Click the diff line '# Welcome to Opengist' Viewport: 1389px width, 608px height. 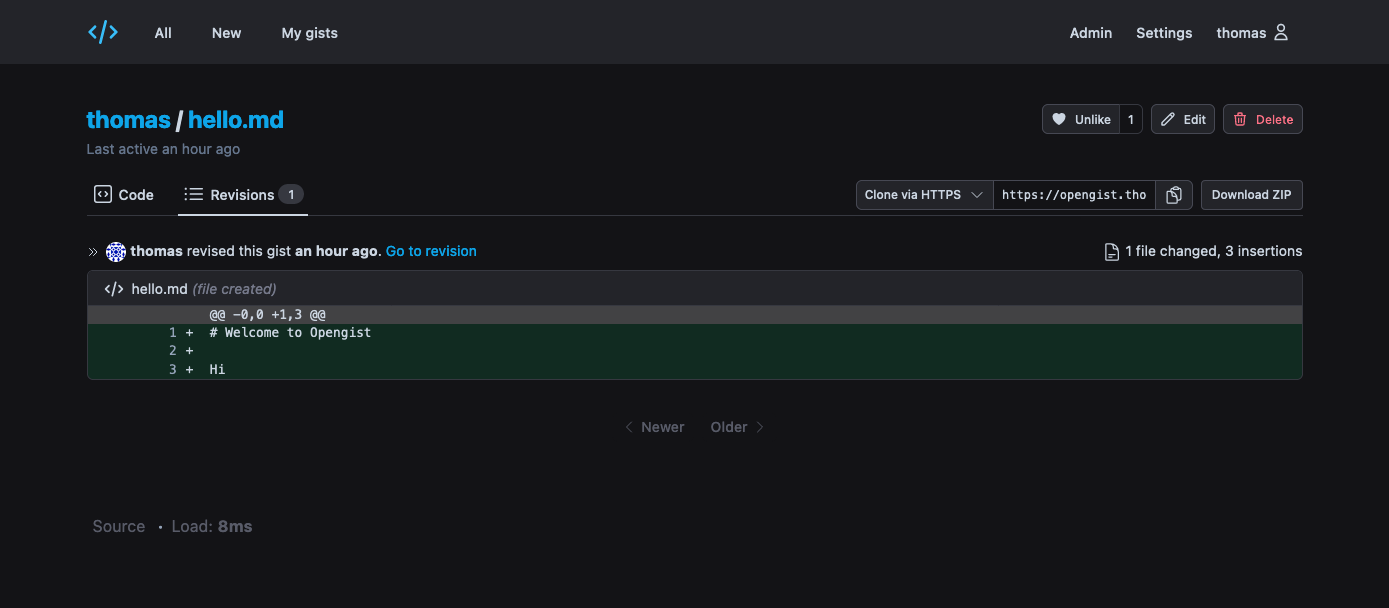pos(290,332)
